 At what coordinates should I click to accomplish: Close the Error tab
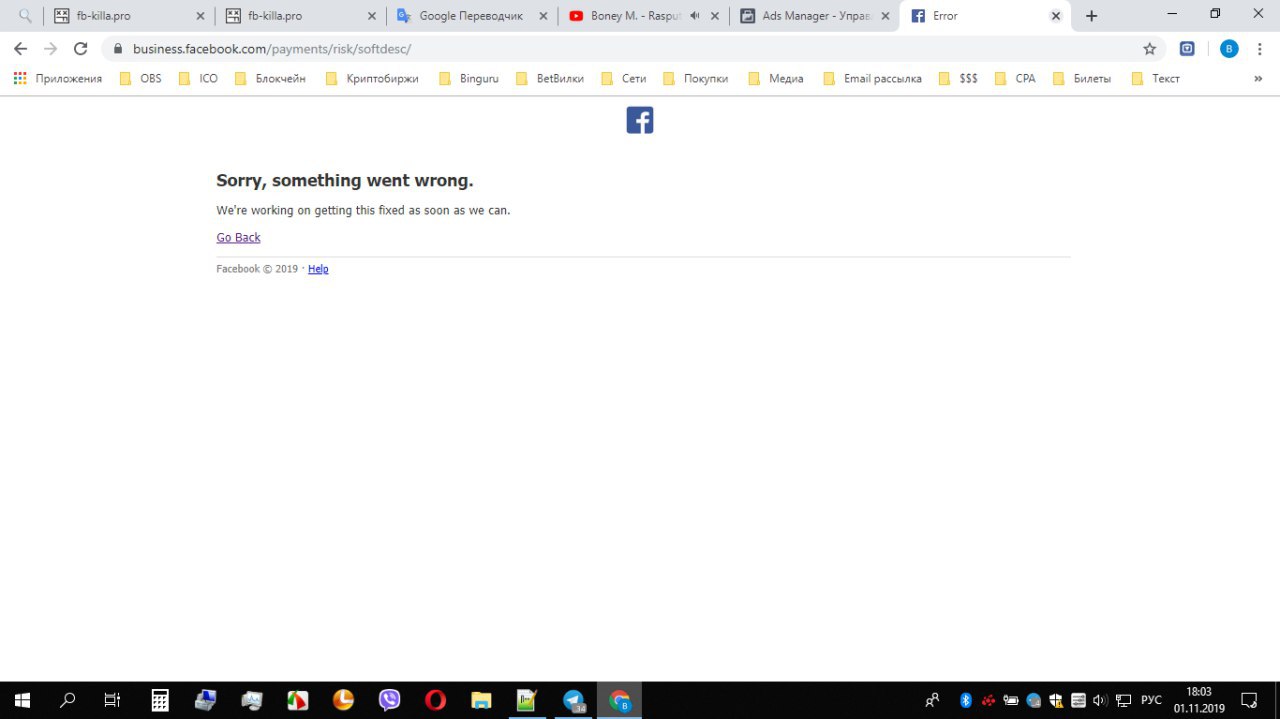pyautogui.click(x=1055, y=16)
